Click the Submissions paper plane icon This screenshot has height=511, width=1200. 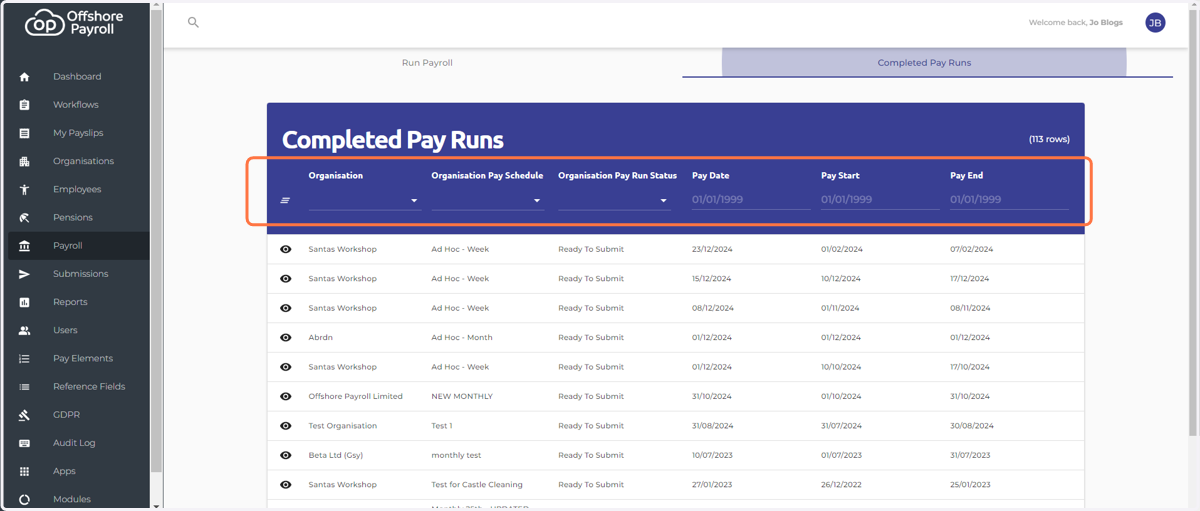25,274
